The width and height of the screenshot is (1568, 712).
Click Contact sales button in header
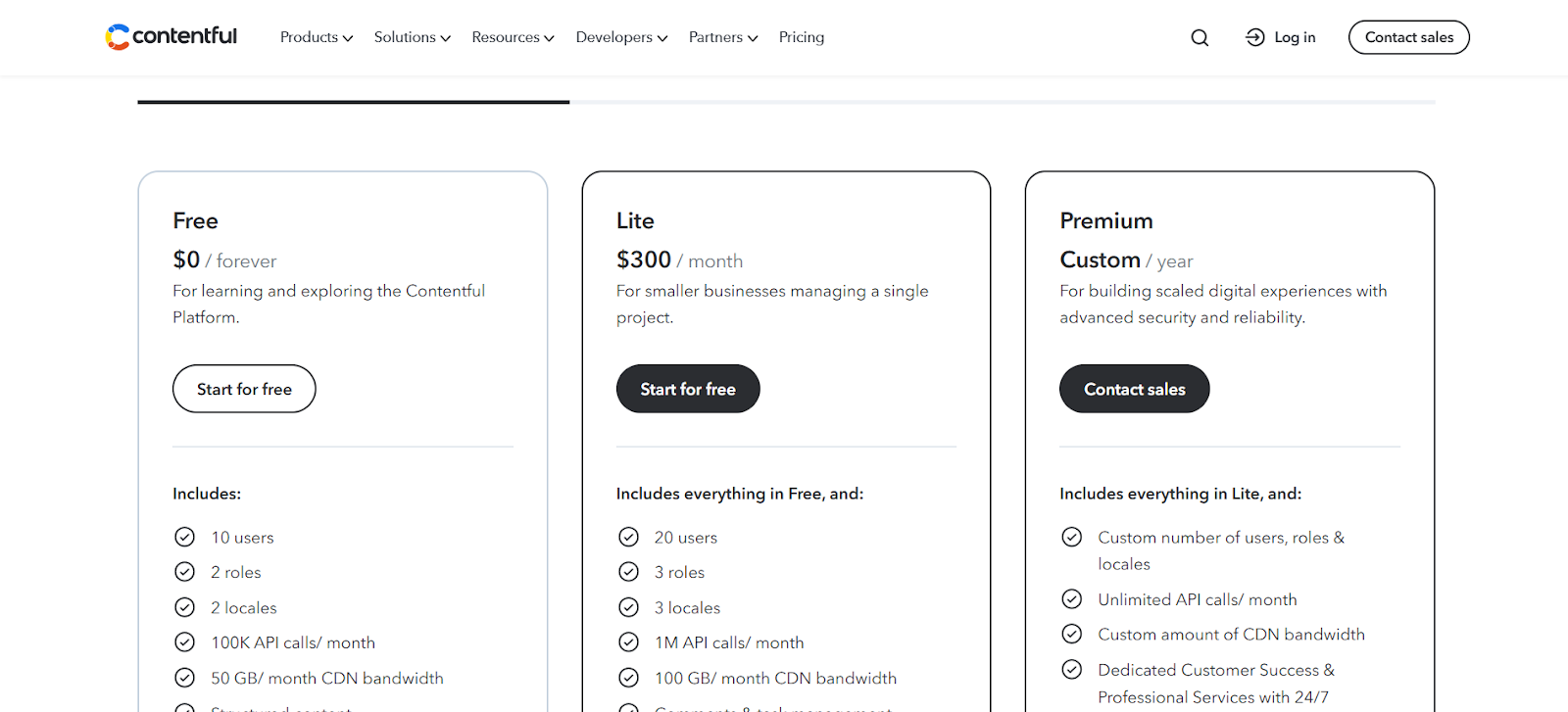[1409, 37]
